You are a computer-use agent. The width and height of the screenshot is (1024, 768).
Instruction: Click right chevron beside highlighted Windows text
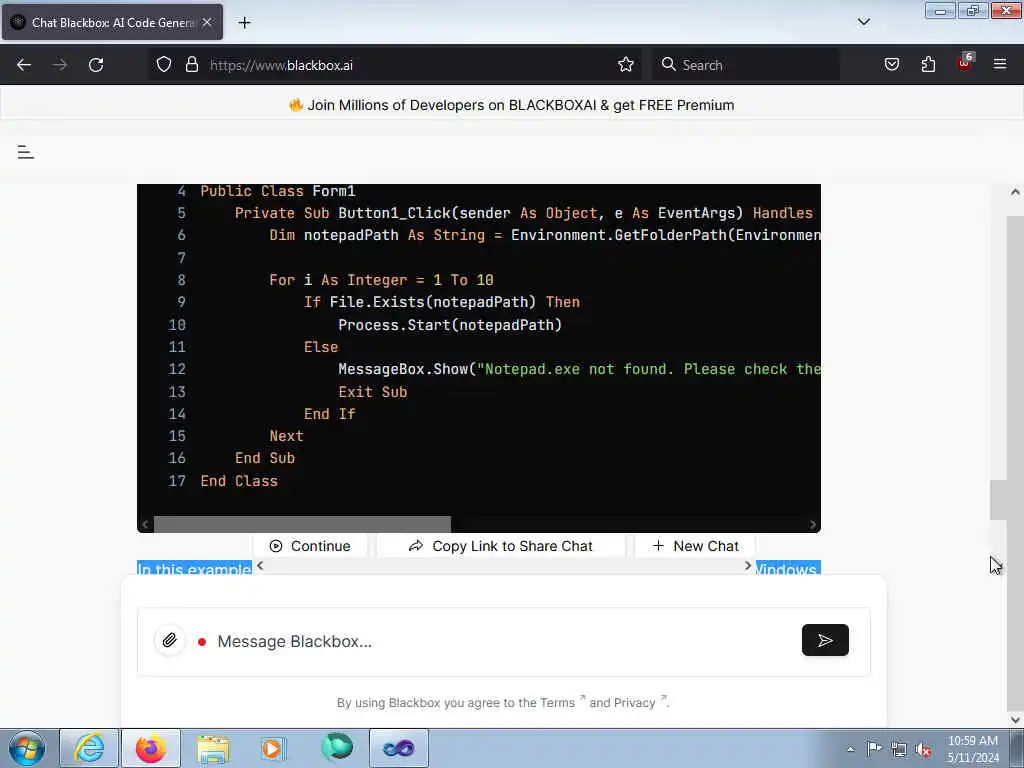click(x=748, y=566)
